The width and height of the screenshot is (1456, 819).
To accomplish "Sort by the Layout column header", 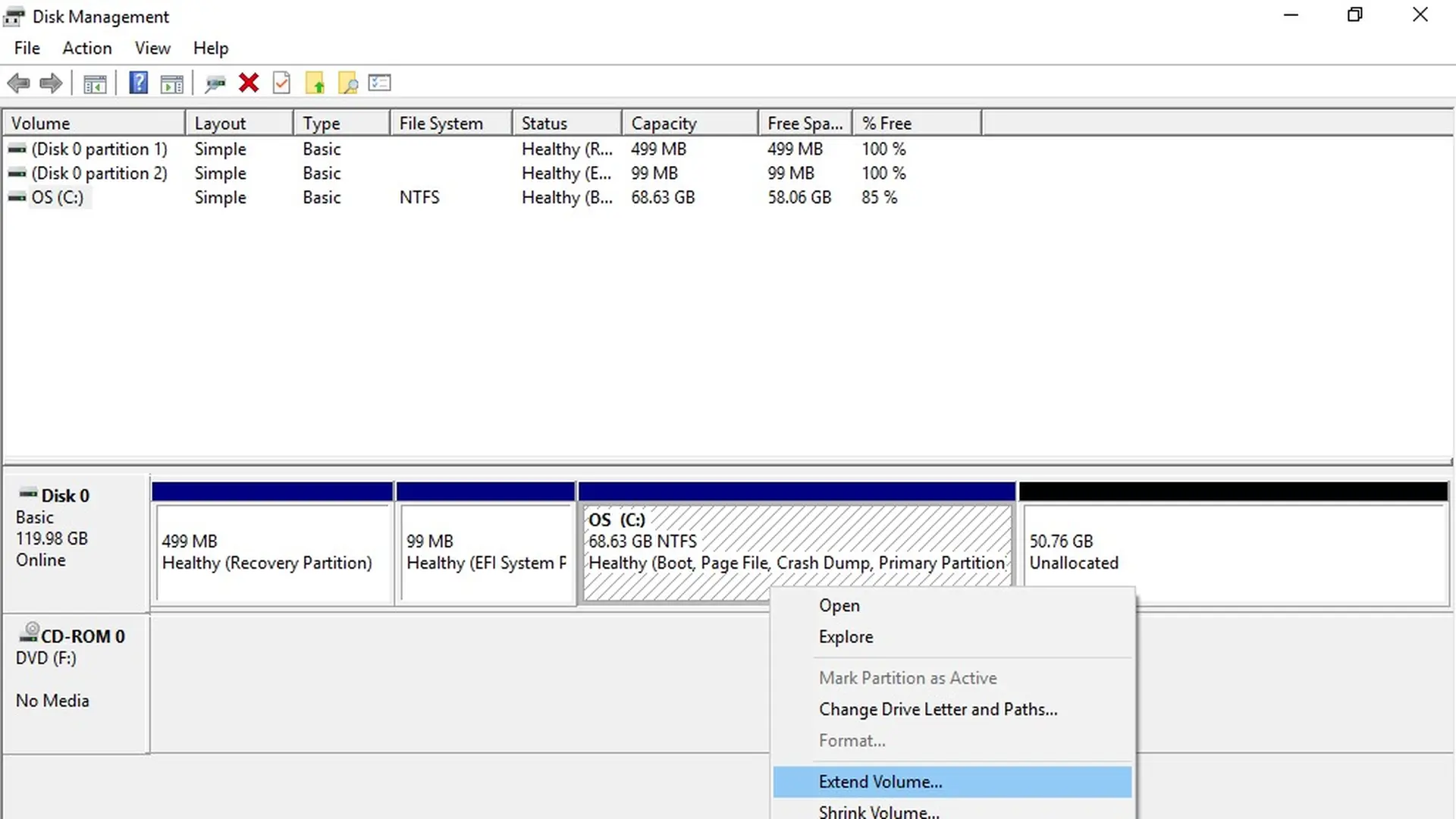I will pyautogui.click(x=239, y=123).
